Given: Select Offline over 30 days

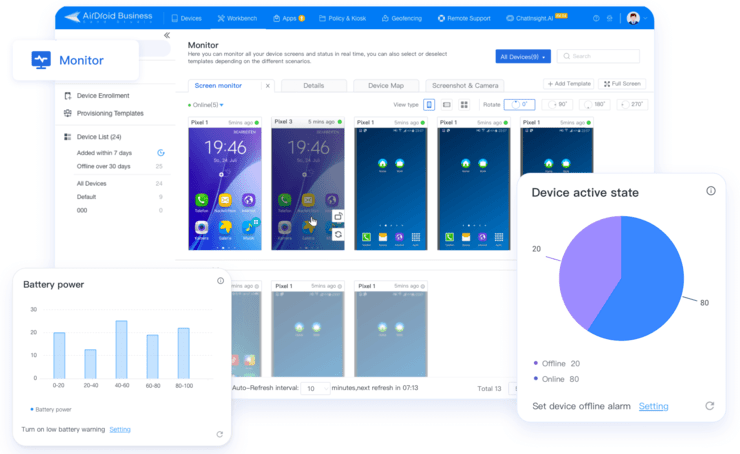Looking at the screenshot, I should [103, 166].
